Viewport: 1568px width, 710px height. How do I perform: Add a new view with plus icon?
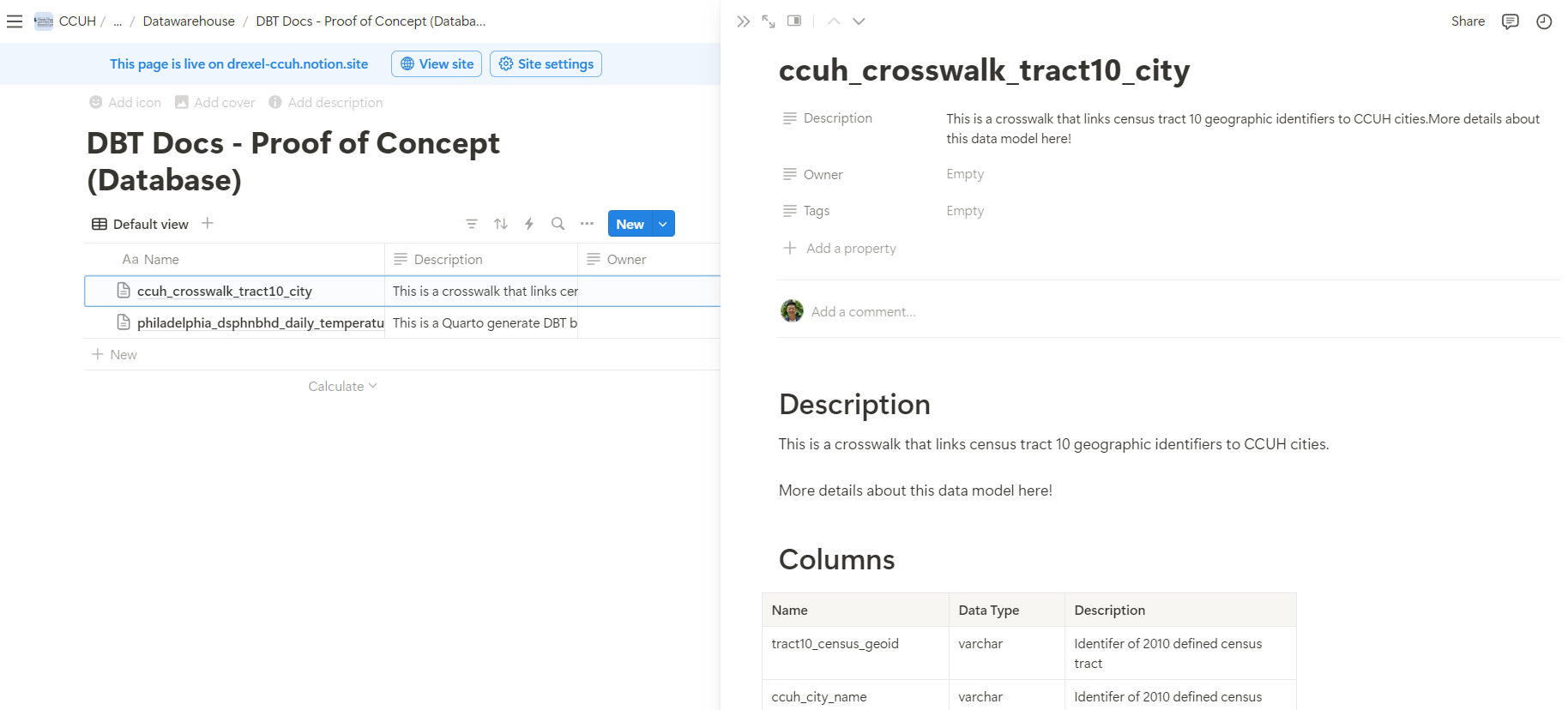208,223
